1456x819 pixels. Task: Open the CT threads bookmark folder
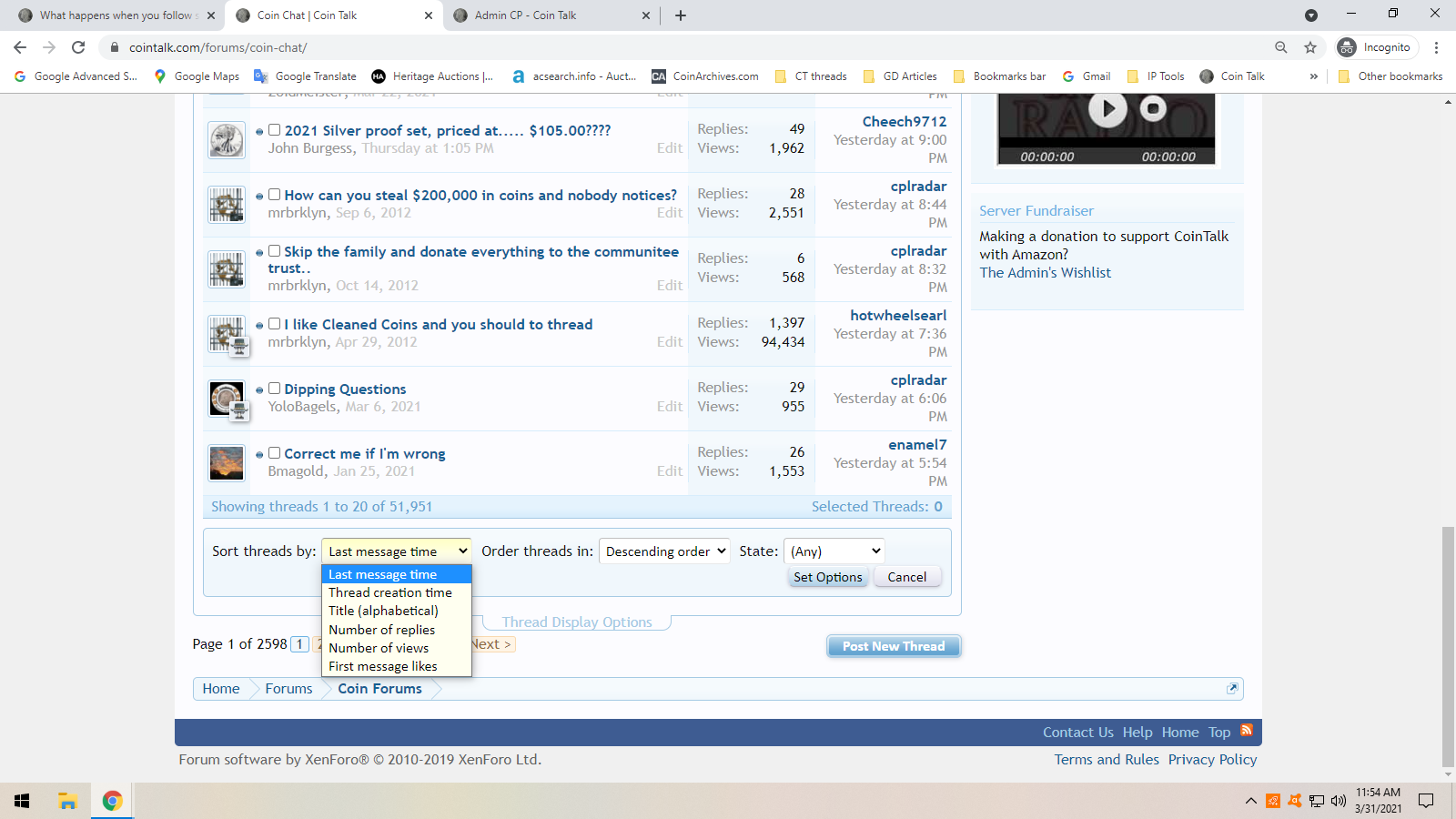click(811, 76)
